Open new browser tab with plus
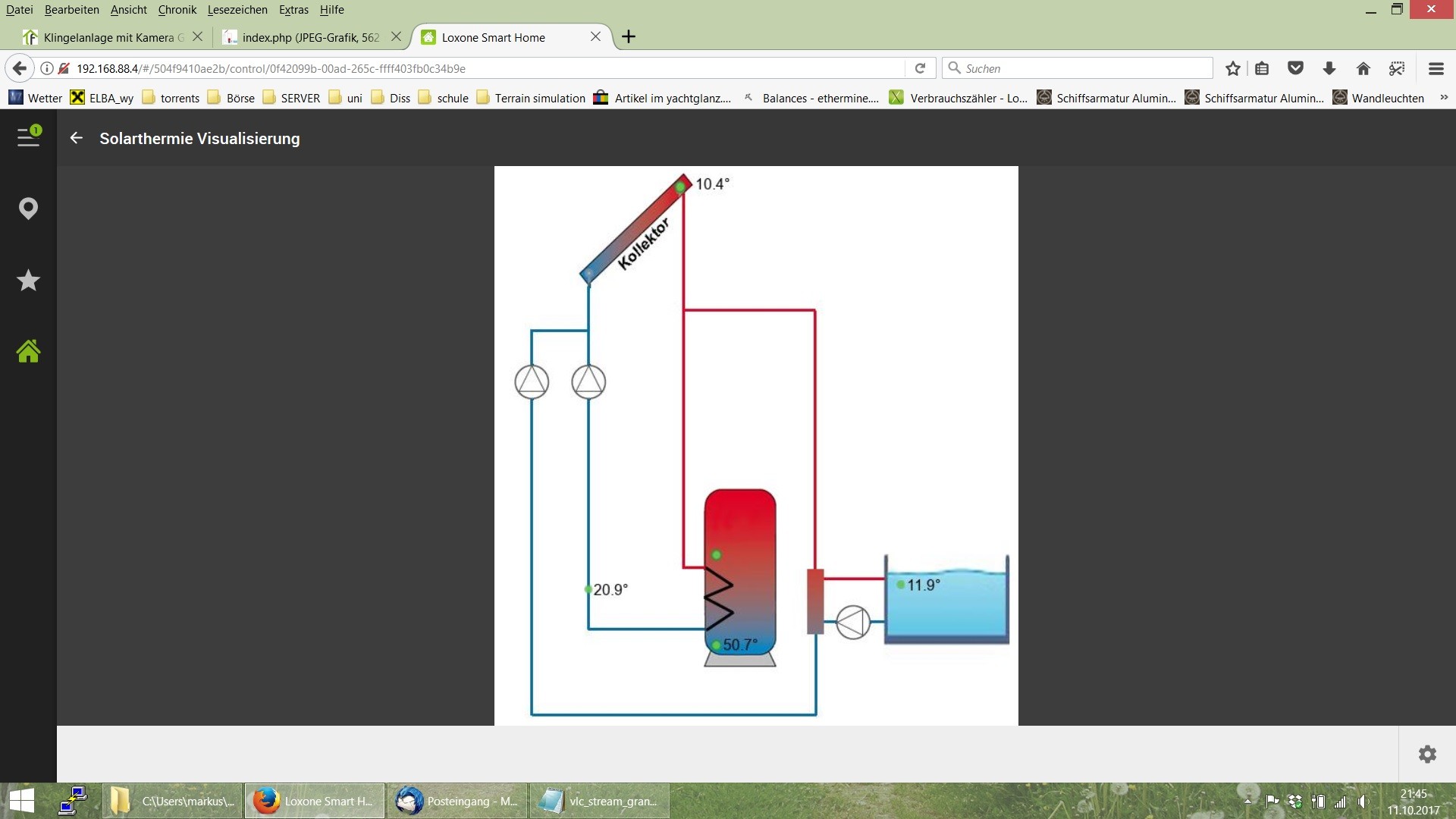The height and width of the screenshot is (819, 1456). click(x=629, y=36)
